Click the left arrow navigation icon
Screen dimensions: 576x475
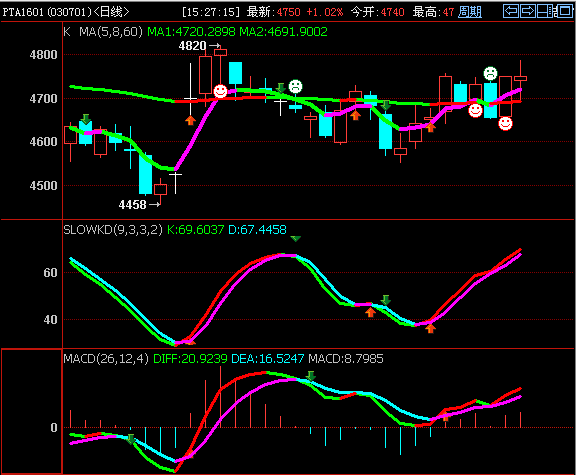click(x=511, y=11)
